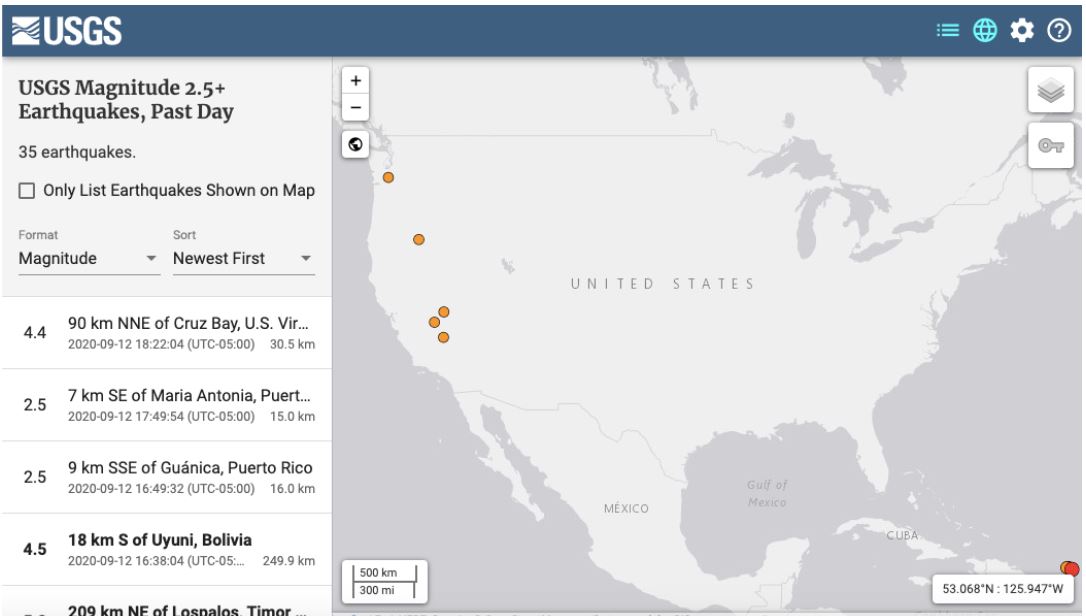
Task: Zoom out on the map
Action: [x=355, y=107]
